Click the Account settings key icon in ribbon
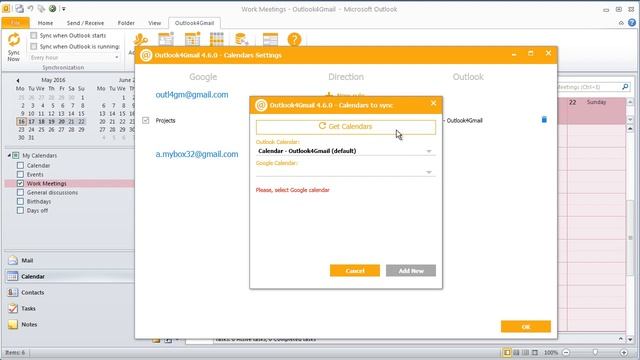This screenshot has width=640, height=360. pyautogui.click(x=140, y=40)
